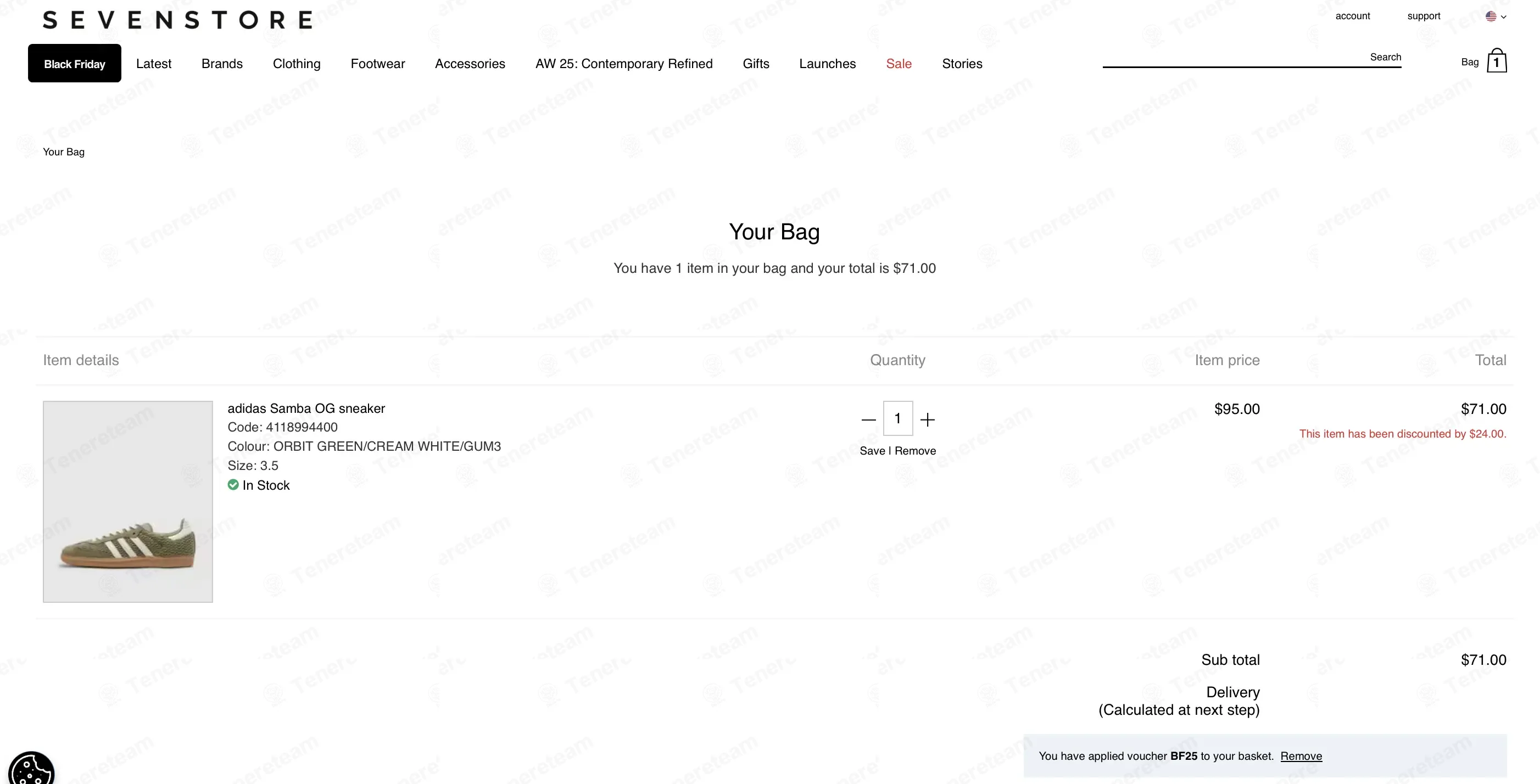Decrease quantity with the minus icon
Viewport: 1540px width, 784px height.
868,419
